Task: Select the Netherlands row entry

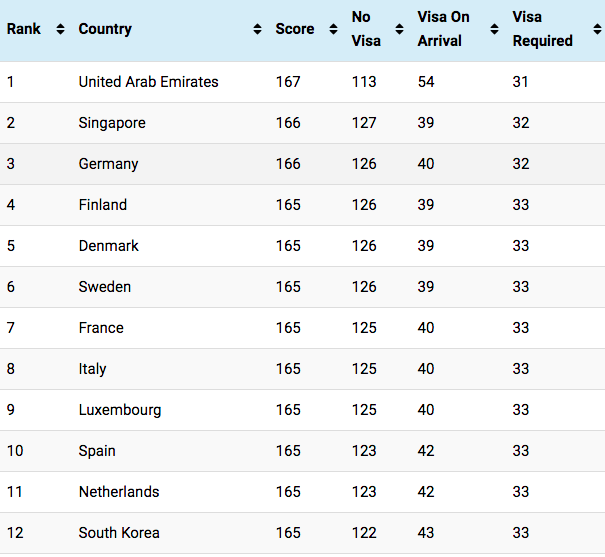Action: click(119, 492)
